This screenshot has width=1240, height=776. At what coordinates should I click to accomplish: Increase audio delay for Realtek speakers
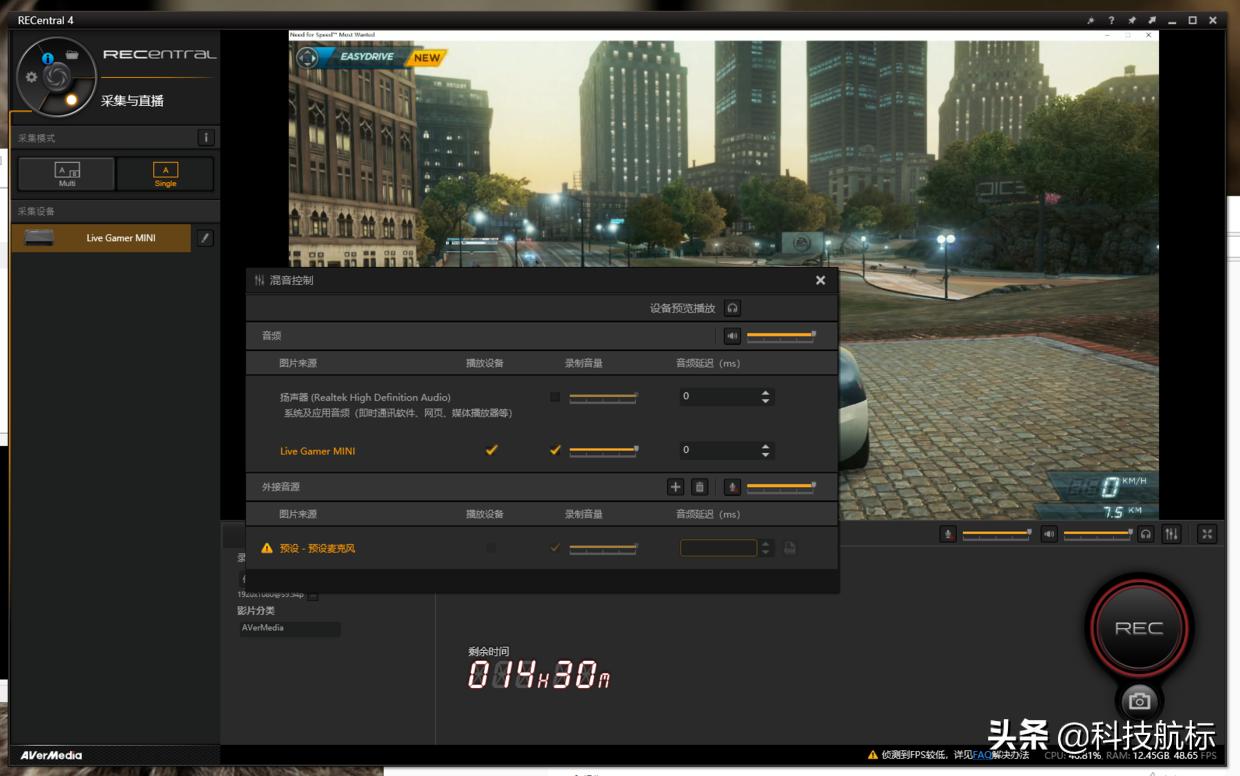(766, 392)
